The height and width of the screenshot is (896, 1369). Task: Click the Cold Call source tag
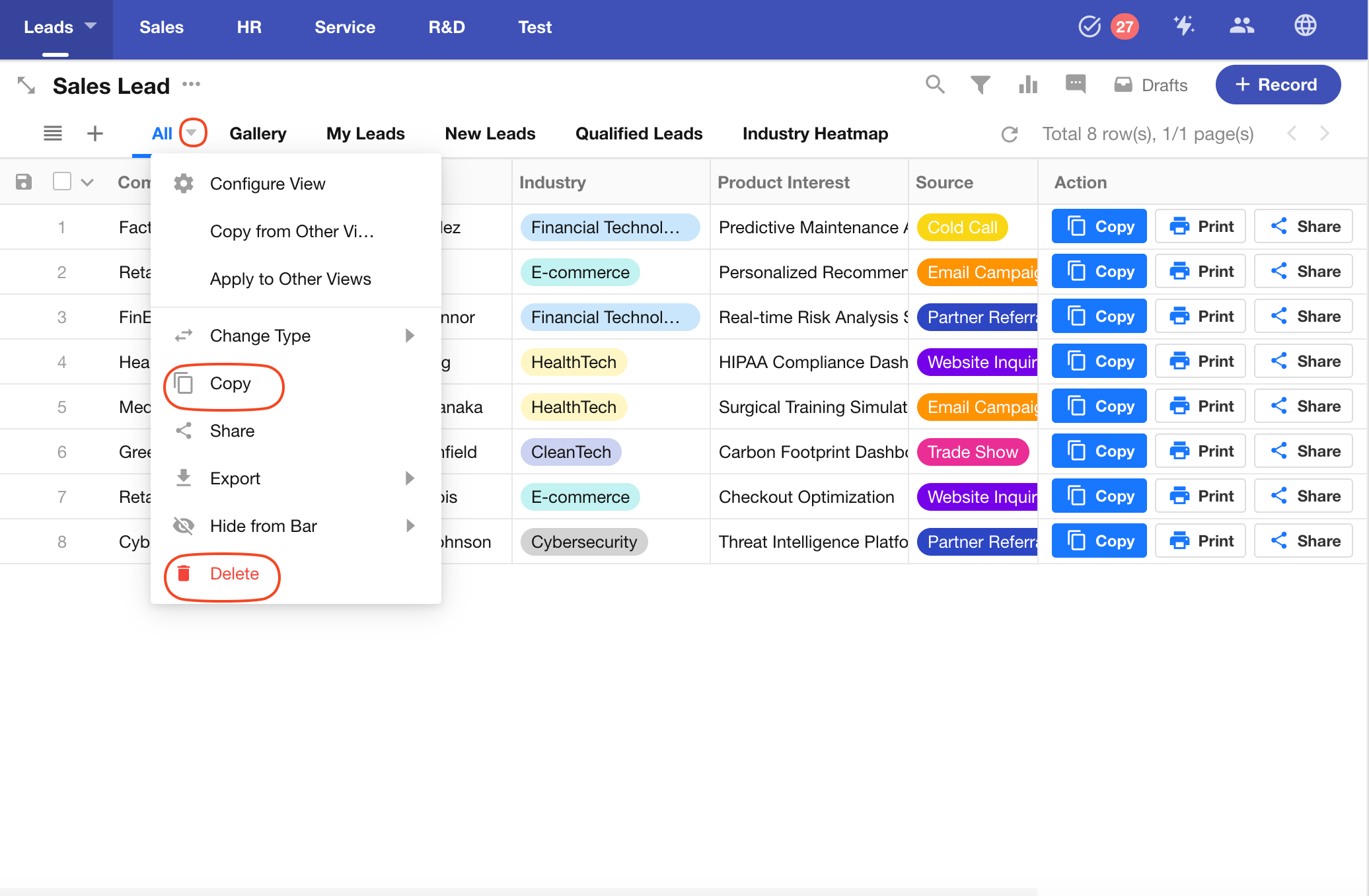pyautogui.click(x=962, y=227)
